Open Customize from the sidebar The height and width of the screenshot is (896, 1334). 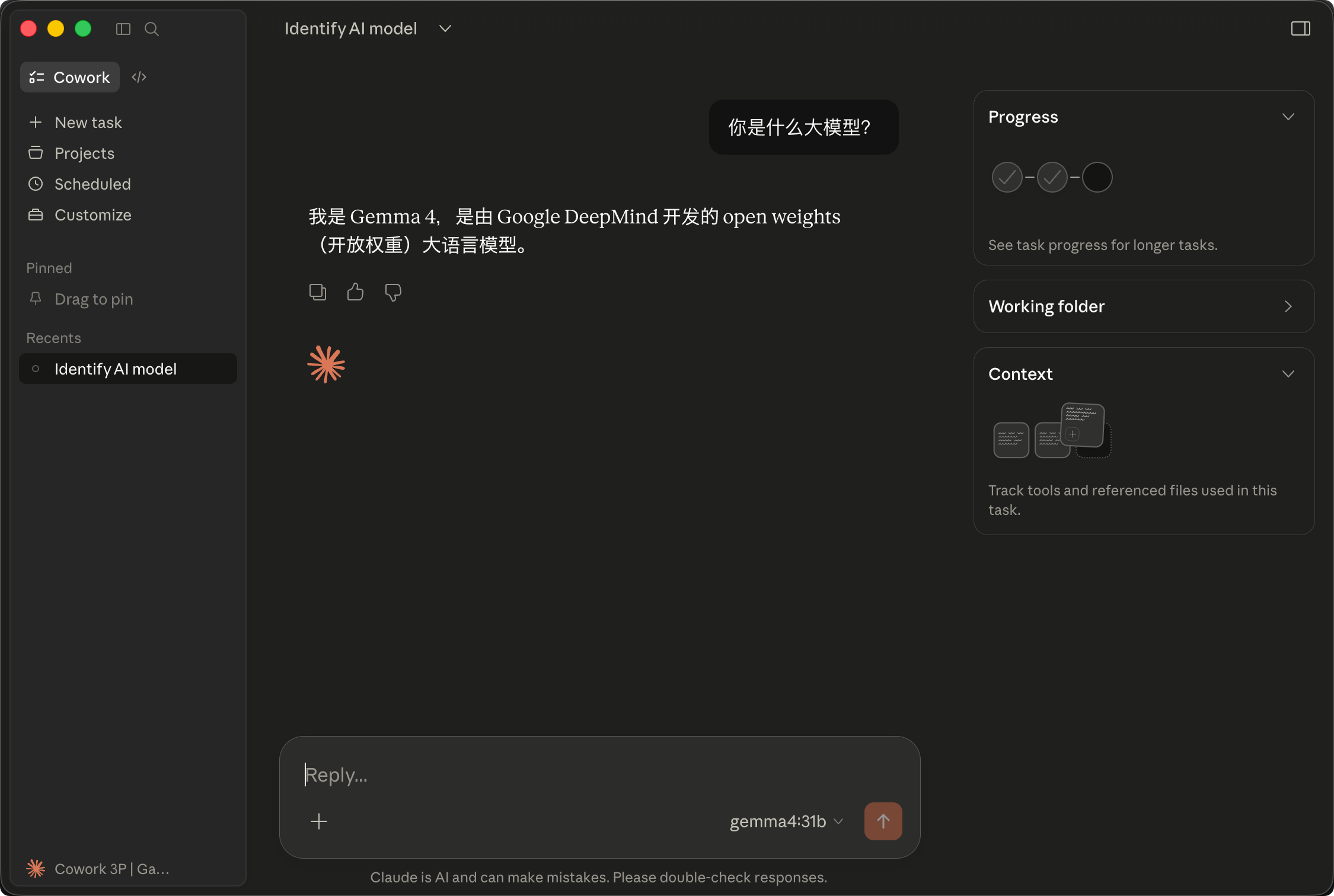point(92,215)
